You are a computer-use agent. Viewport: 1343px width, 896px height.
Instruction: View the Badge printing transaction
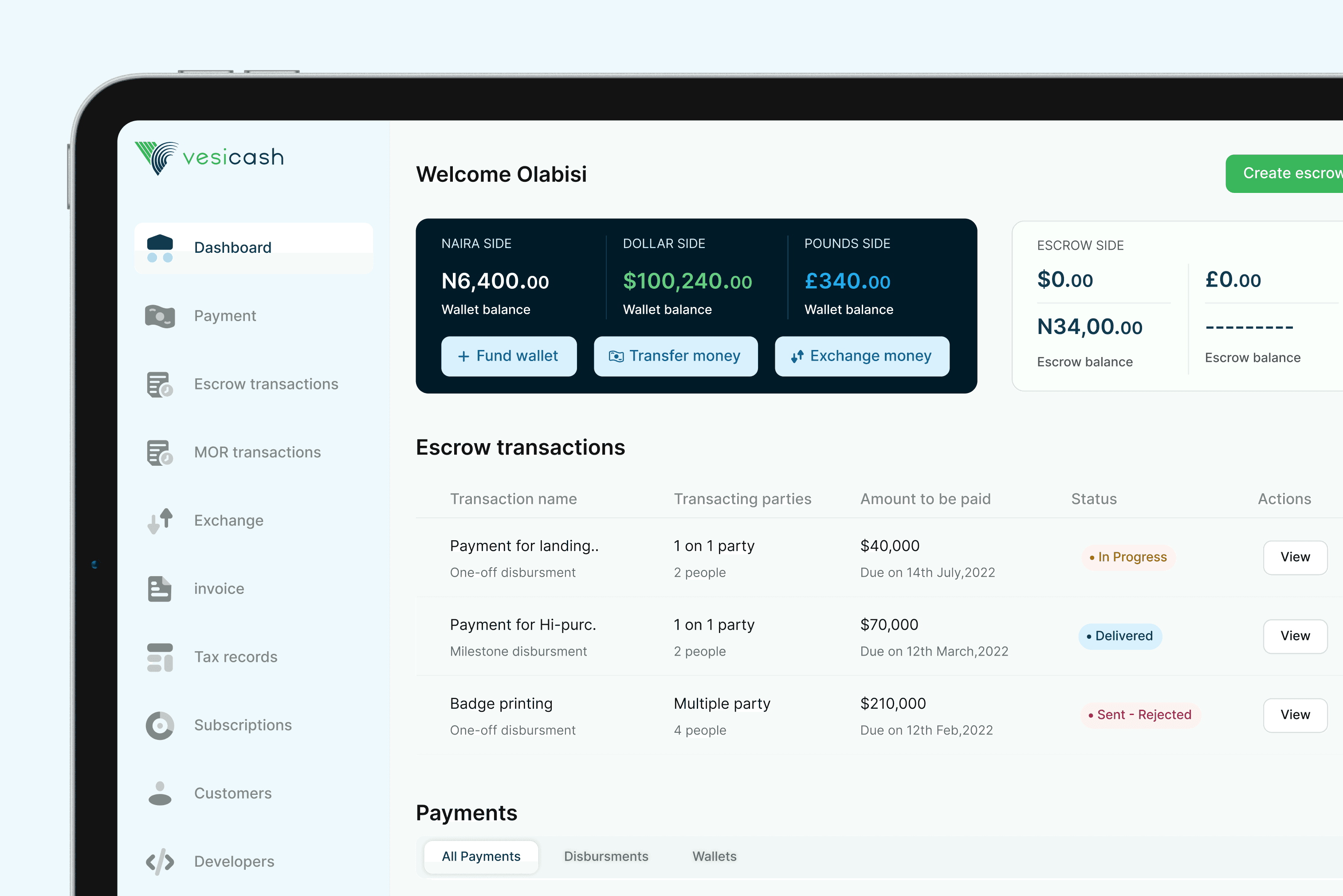click(x=1295, y=715)
